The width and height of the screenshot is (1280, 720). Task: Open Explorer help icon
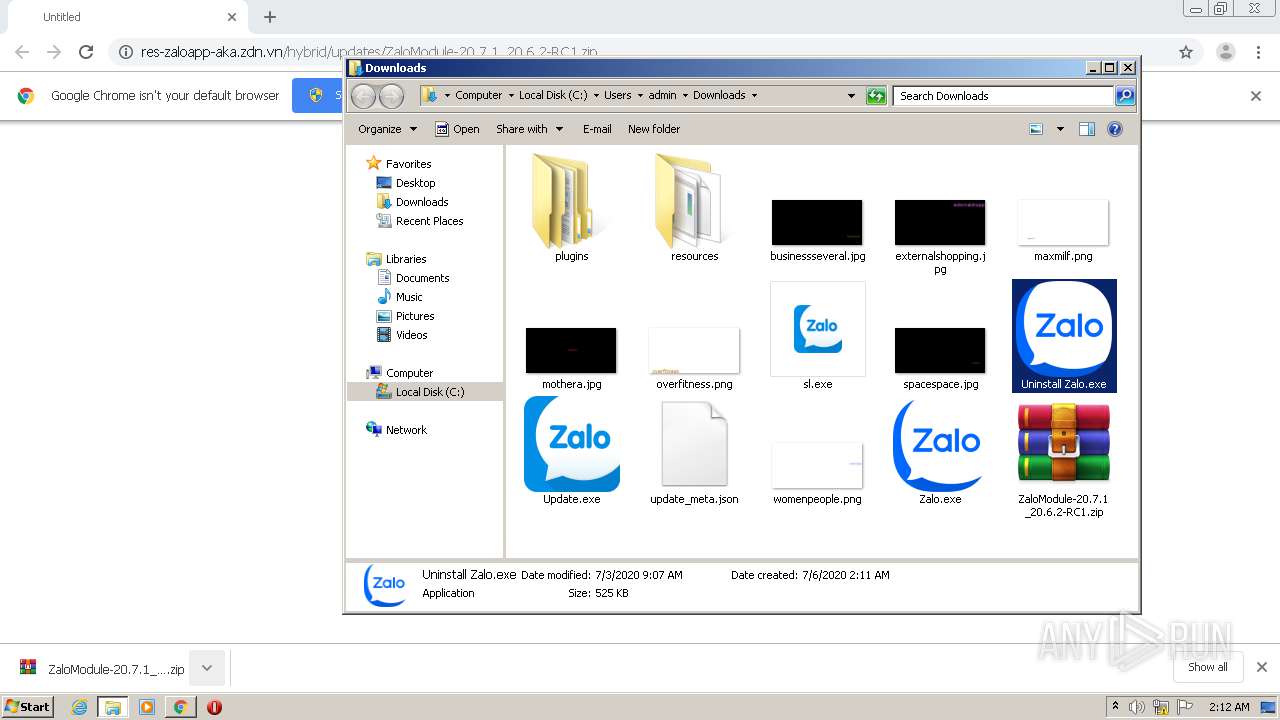(1115, 129)
